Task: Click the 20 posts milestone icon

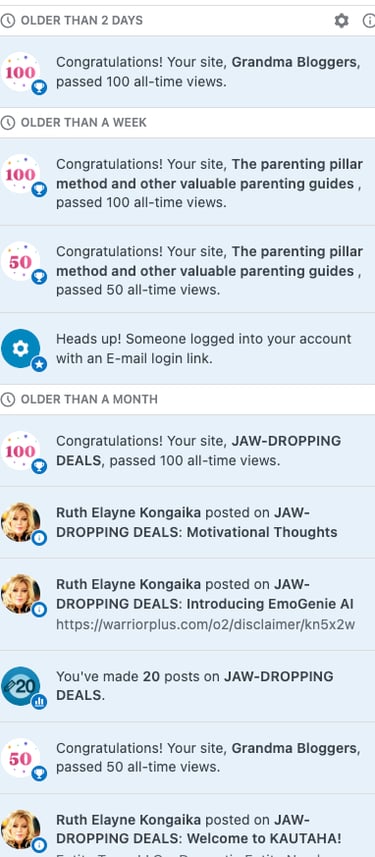Action: tap(21, 686)
